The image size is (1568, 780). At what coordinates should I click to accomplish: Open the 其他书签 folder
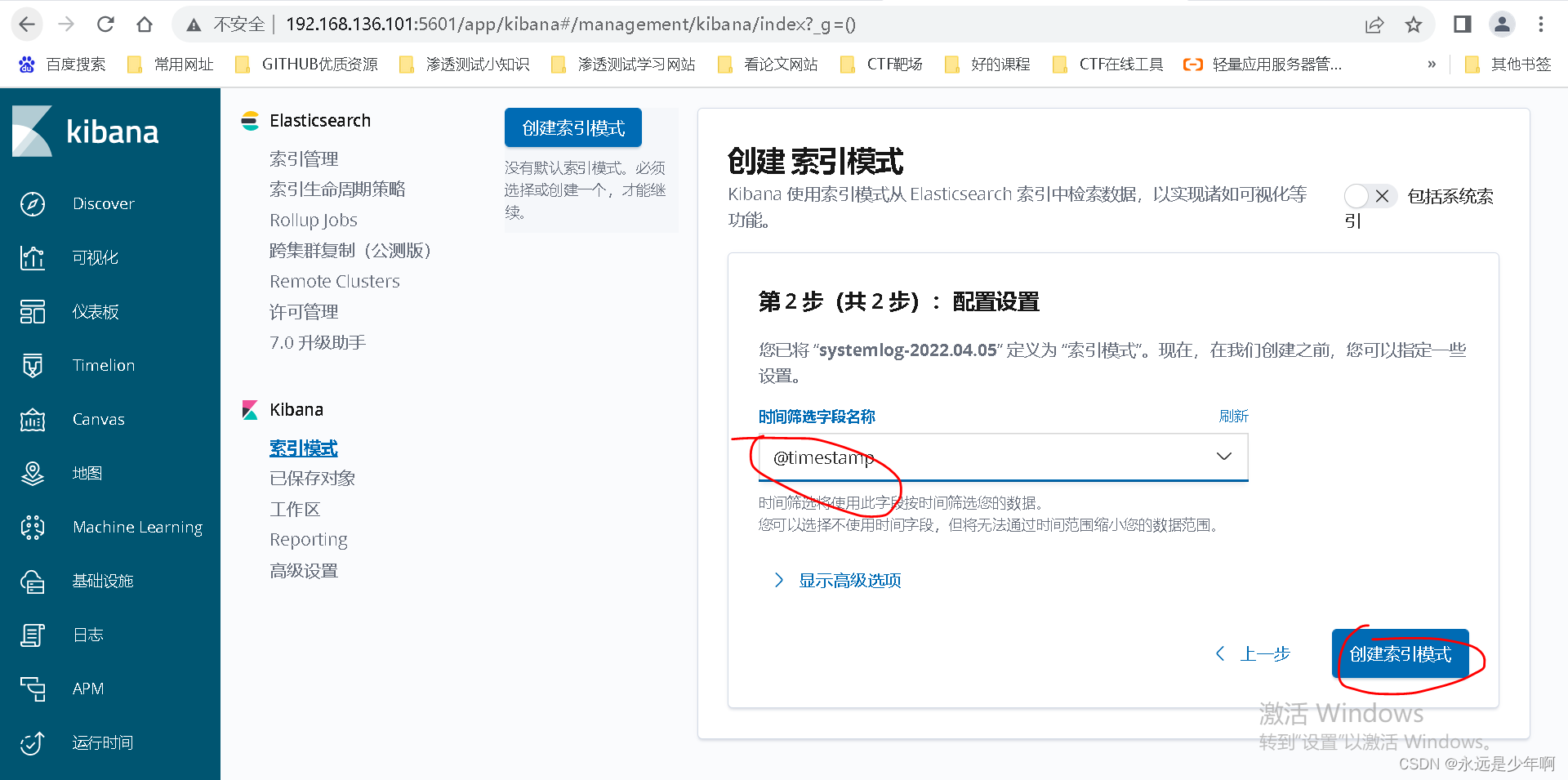[x=1508, y=65]
